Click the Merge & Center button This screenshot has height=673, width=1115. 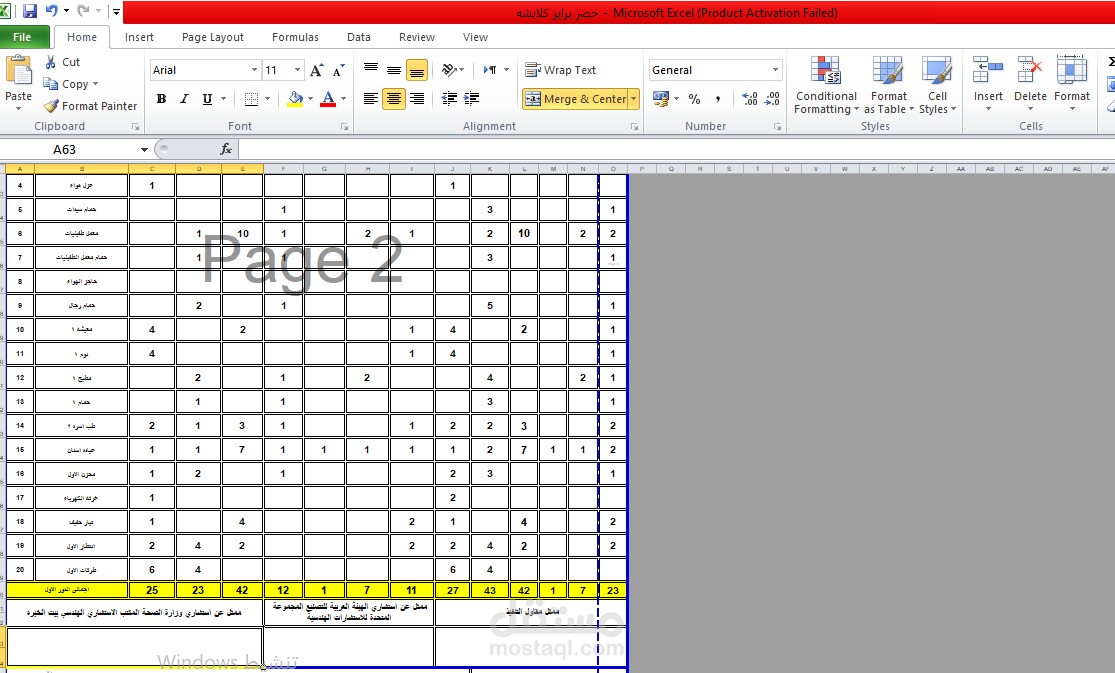pos(575,99)
